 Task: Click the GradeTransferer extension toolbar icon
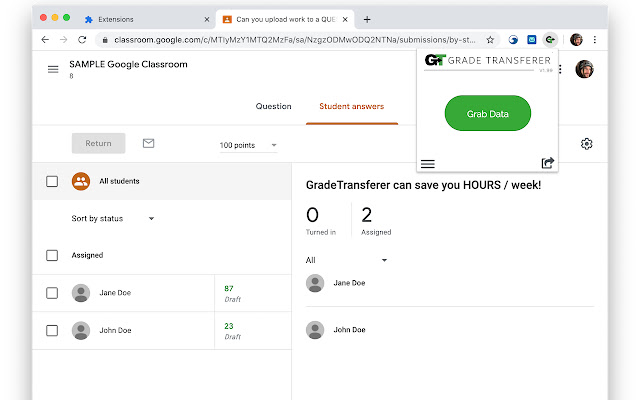click(550, 40)
